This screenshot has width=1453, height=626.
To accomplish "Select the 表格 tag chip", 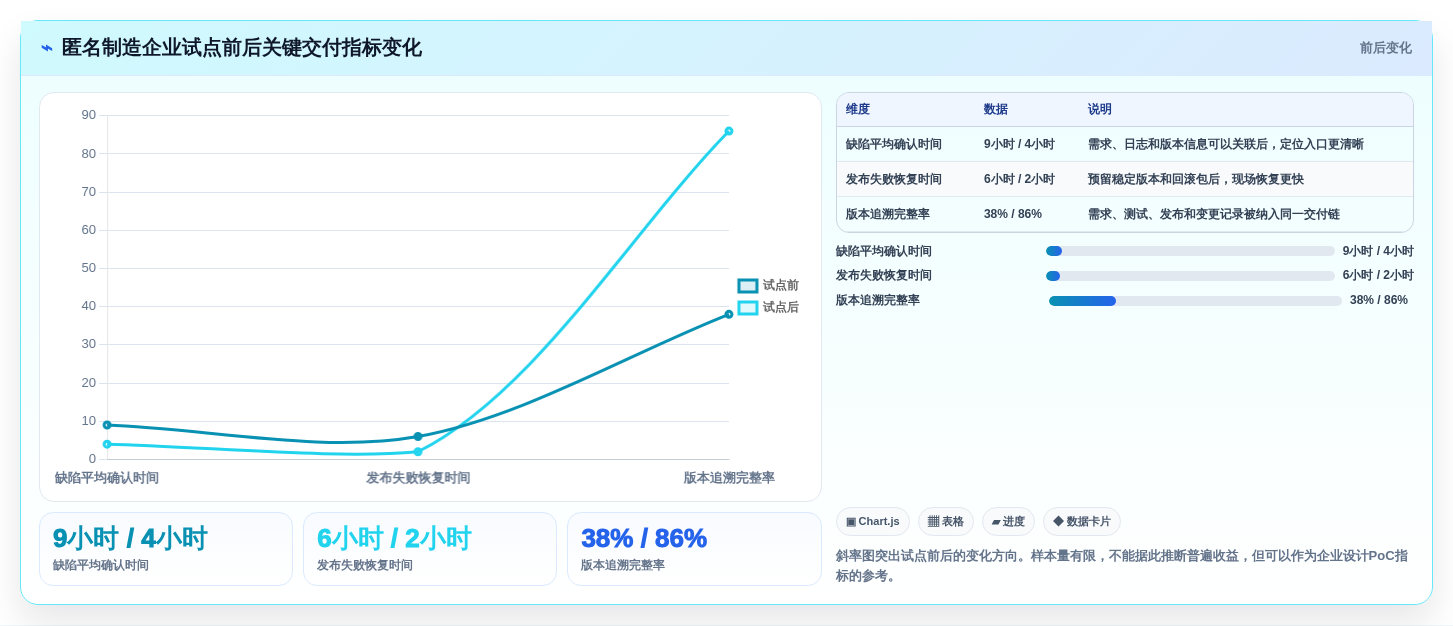I will tap(946, 522).
